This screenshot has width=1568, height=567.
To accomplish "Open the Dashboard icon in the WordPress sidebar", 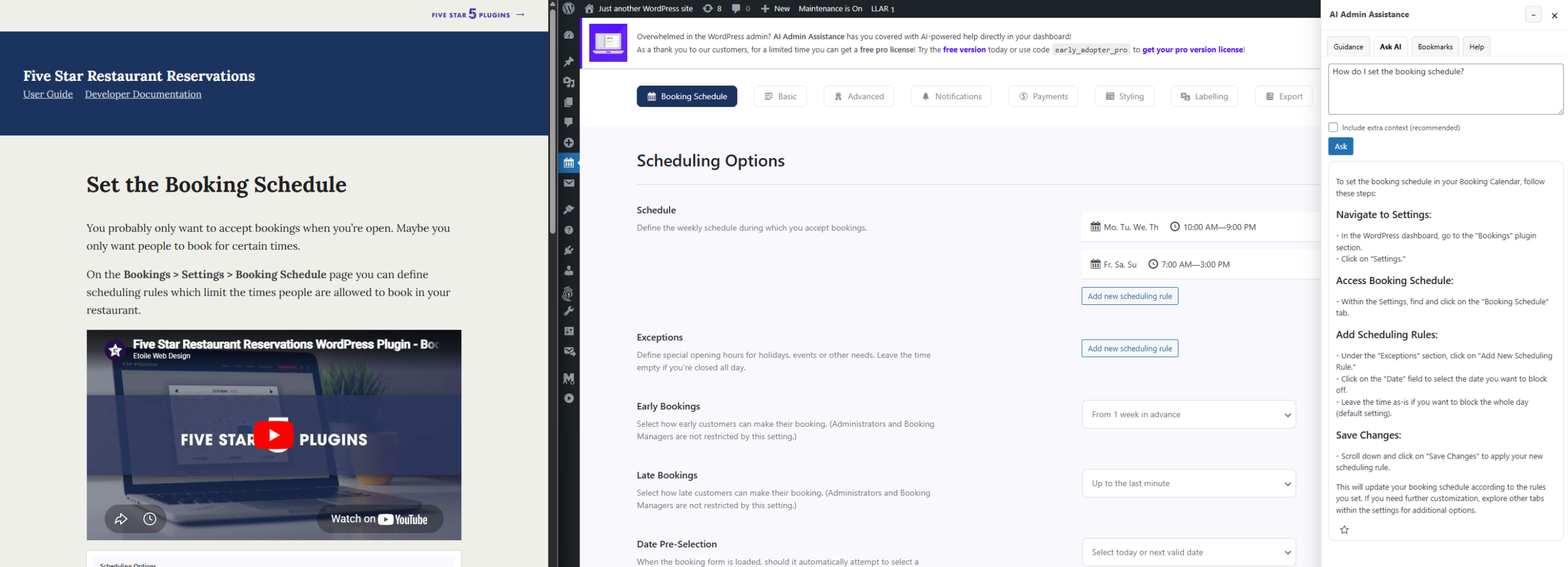I will [x=568, y=36].
